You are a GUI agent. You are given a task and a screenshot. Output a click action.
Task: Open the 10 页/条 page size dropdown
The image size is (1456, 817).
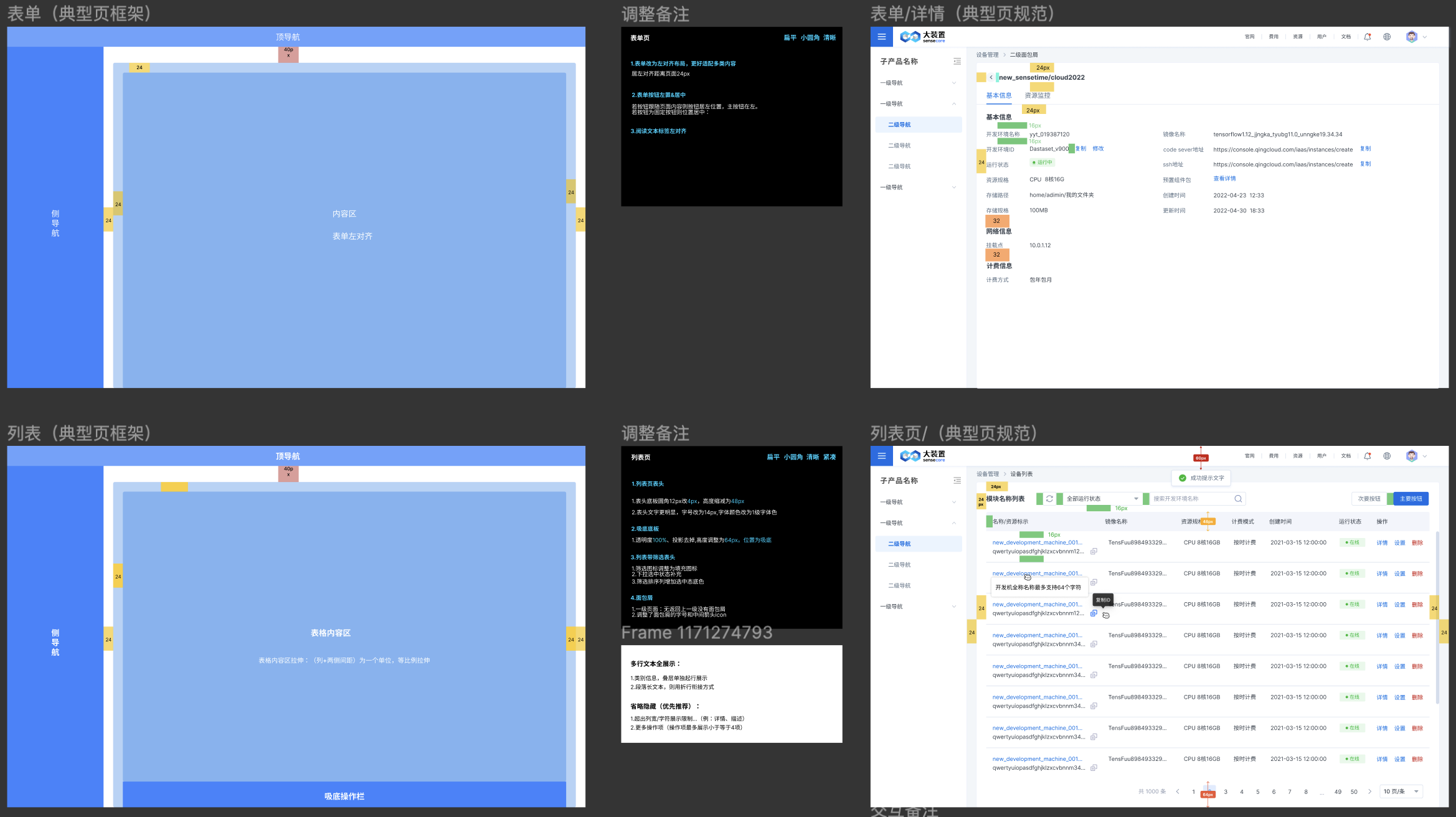click(x=1401, y=791)
